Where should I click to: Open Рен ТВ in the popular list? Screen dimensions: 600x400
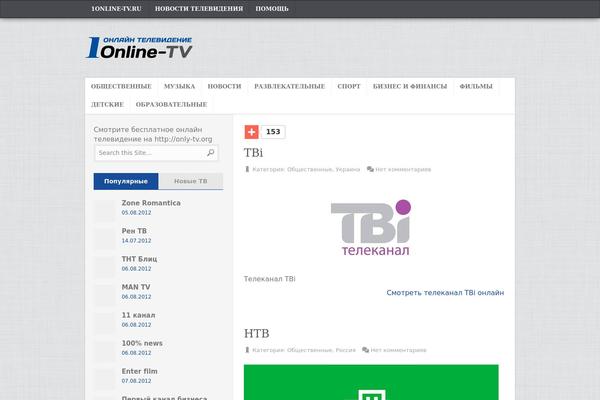coord(134,231)
